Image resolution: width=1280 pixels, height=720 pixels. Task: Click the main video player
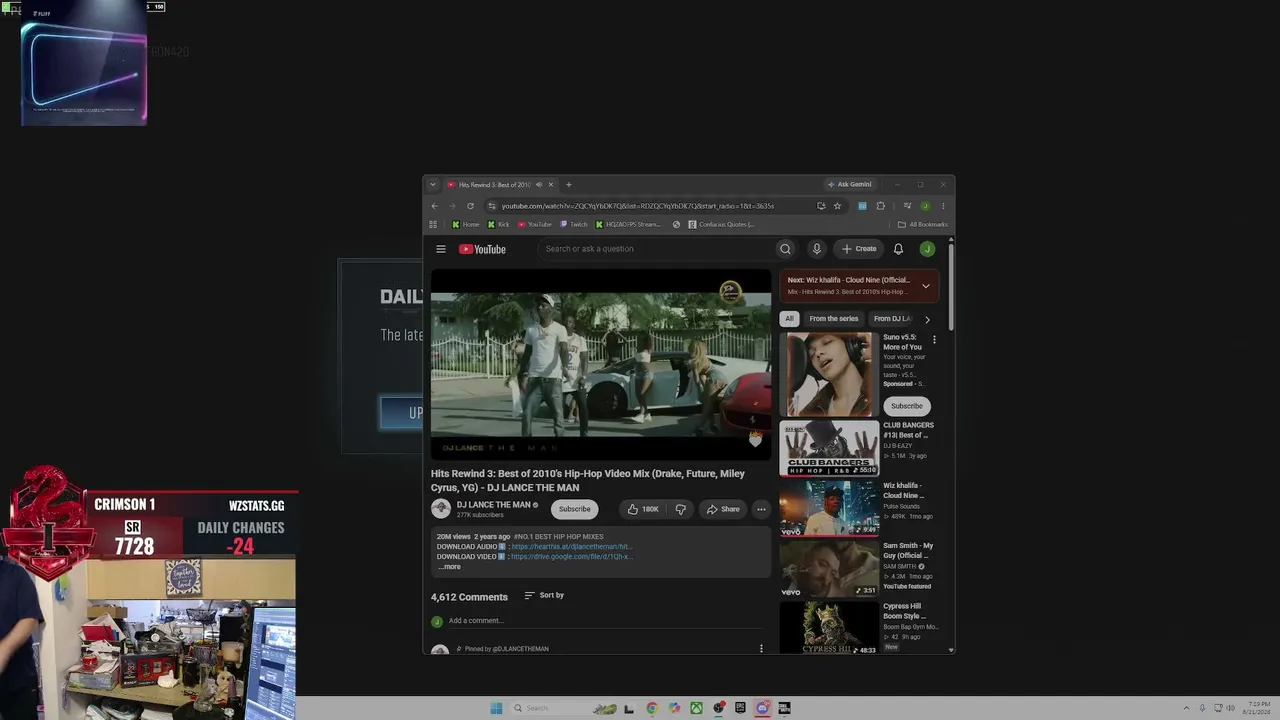pos(601,365)
